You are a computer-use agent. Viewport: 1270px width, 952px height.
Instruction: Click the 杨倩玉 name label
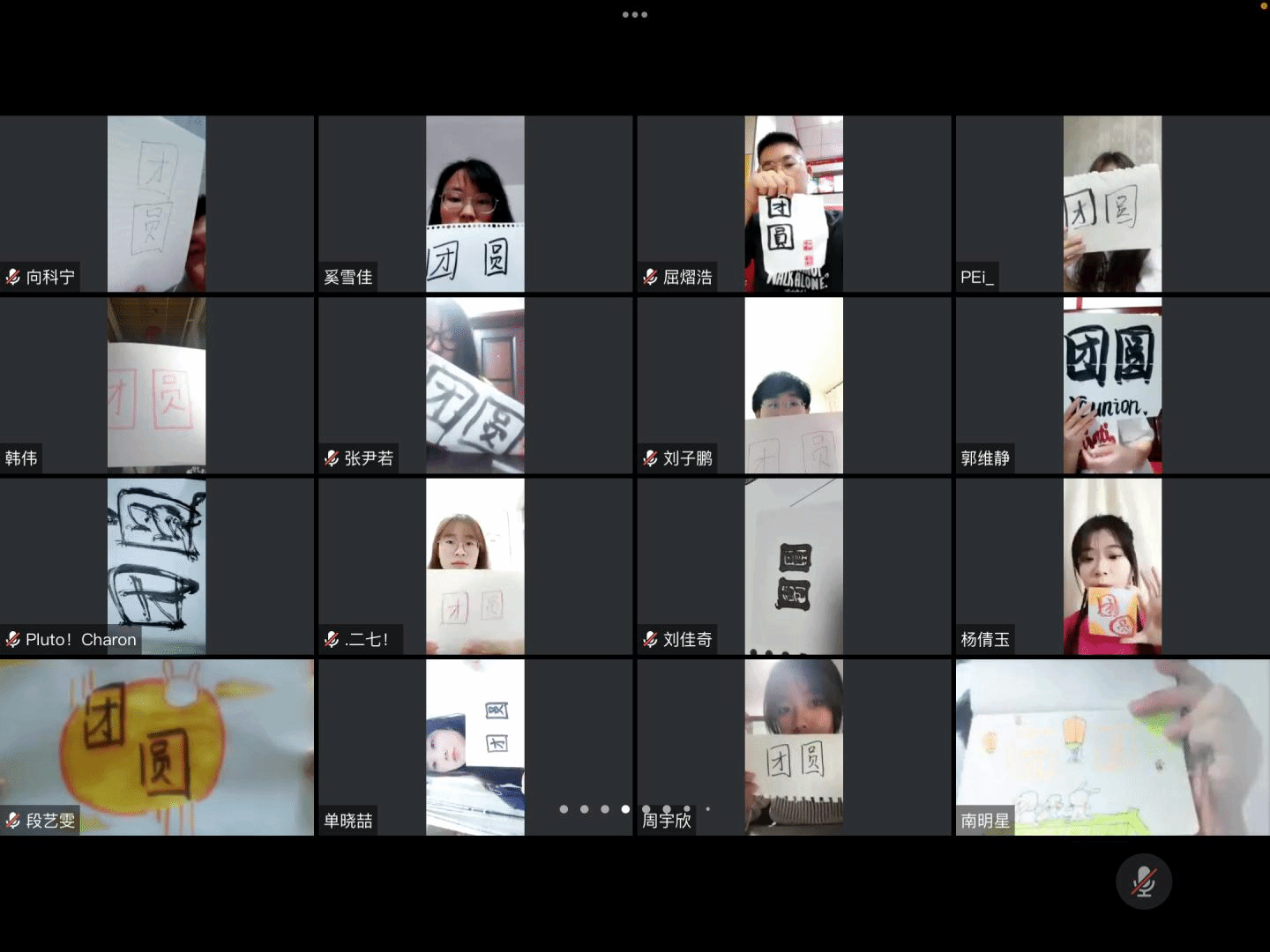point(984,640)
